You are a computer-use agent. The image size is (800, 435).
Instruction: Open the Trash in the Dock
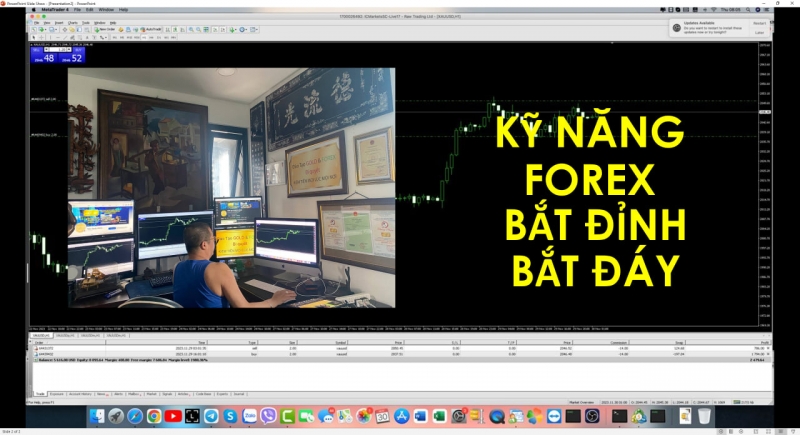pyautogui.click(x=704, y=416)
